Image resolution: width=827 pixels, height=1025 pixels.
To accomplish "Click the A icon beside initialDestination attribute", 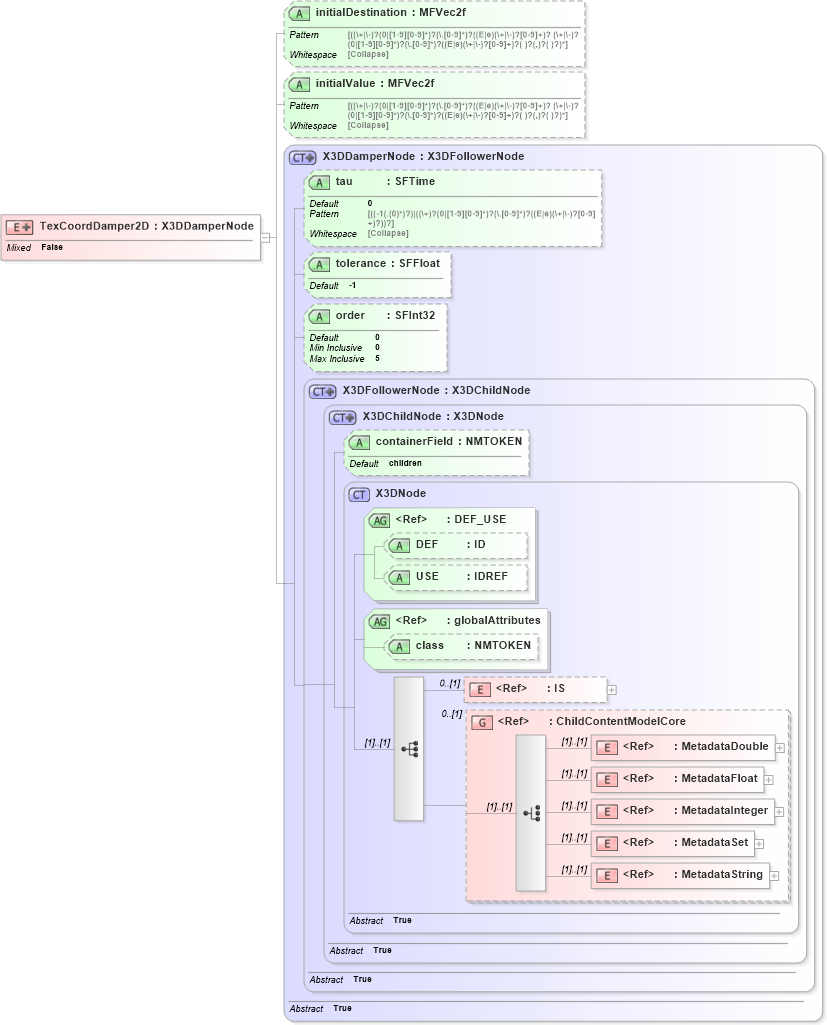I will (299, 14).
